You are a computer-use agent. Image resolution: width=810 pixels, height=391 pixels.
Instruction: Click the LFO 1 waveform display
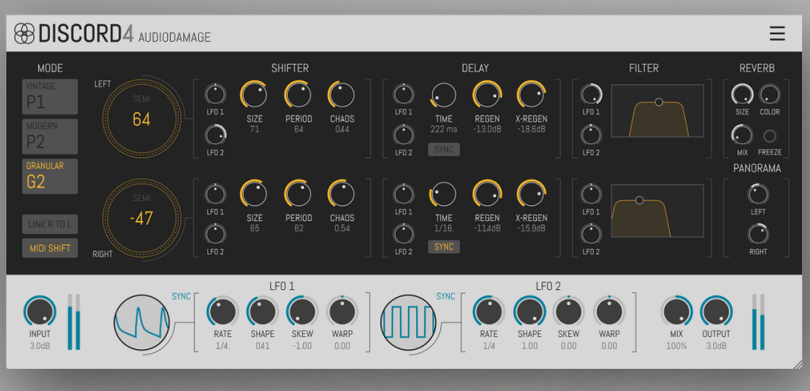pyautogui.click(x=142, y=322)
